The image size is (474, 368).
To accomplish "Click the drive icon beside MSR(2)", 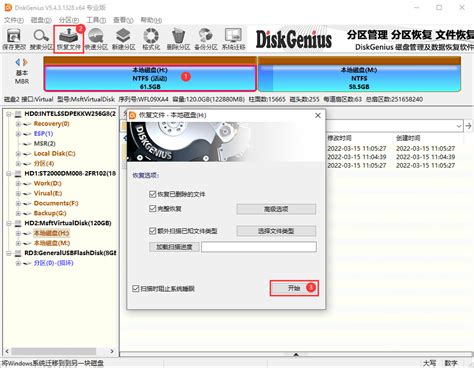I will (27, 144).
